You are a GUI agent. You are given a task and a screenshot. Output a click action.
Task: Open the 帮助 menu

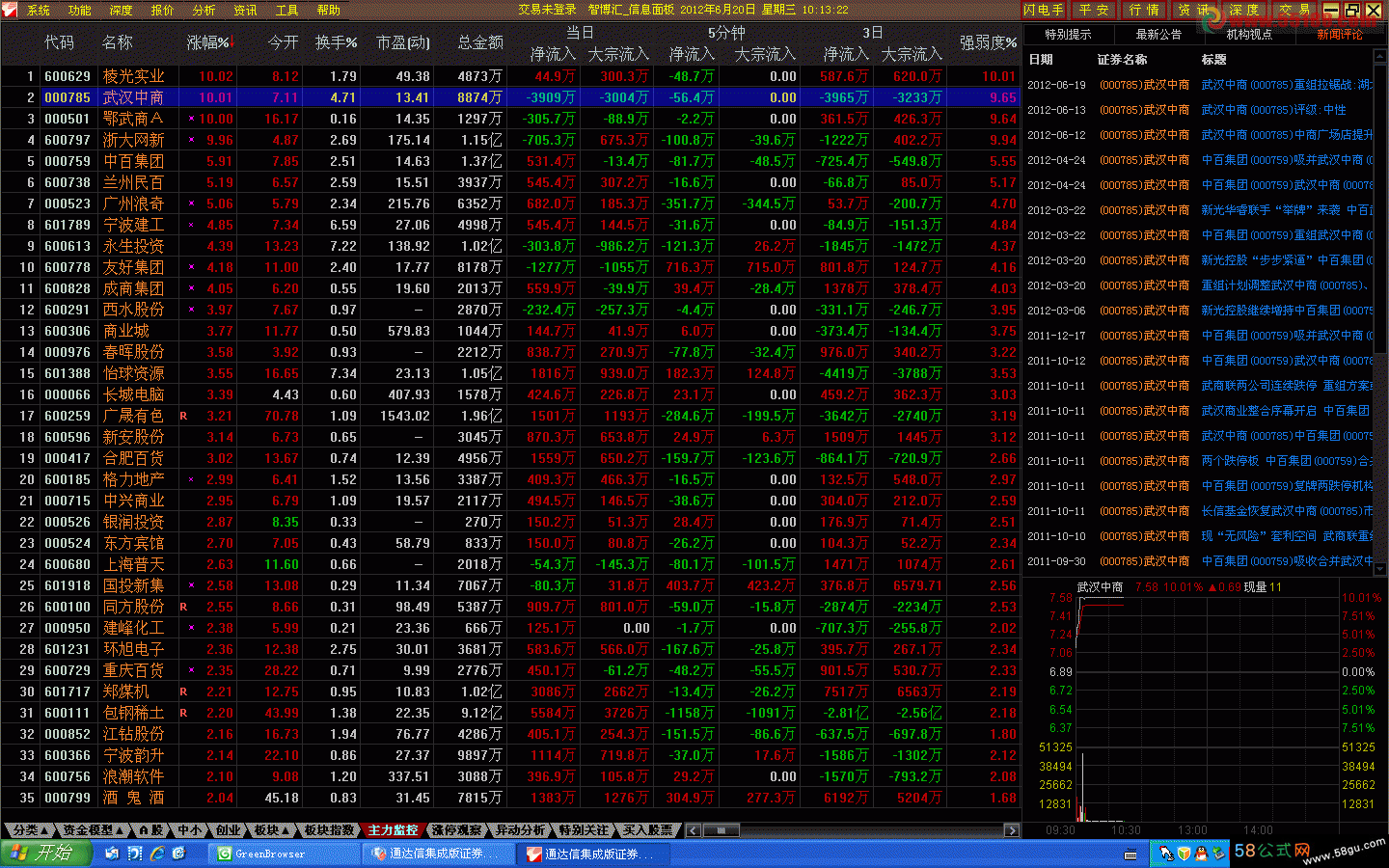(329, 10)
